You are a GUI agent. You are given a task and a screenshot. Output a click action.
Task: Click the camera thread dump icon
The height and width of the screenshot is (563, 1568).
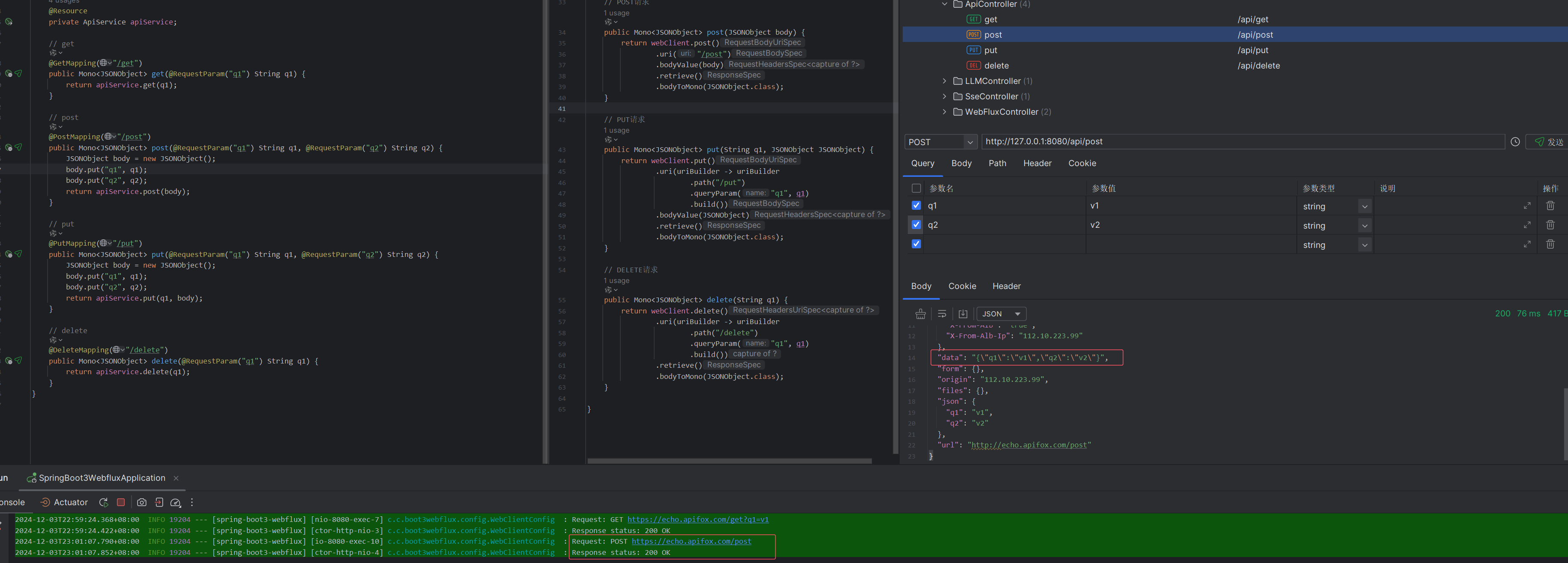tap(142, 502)
